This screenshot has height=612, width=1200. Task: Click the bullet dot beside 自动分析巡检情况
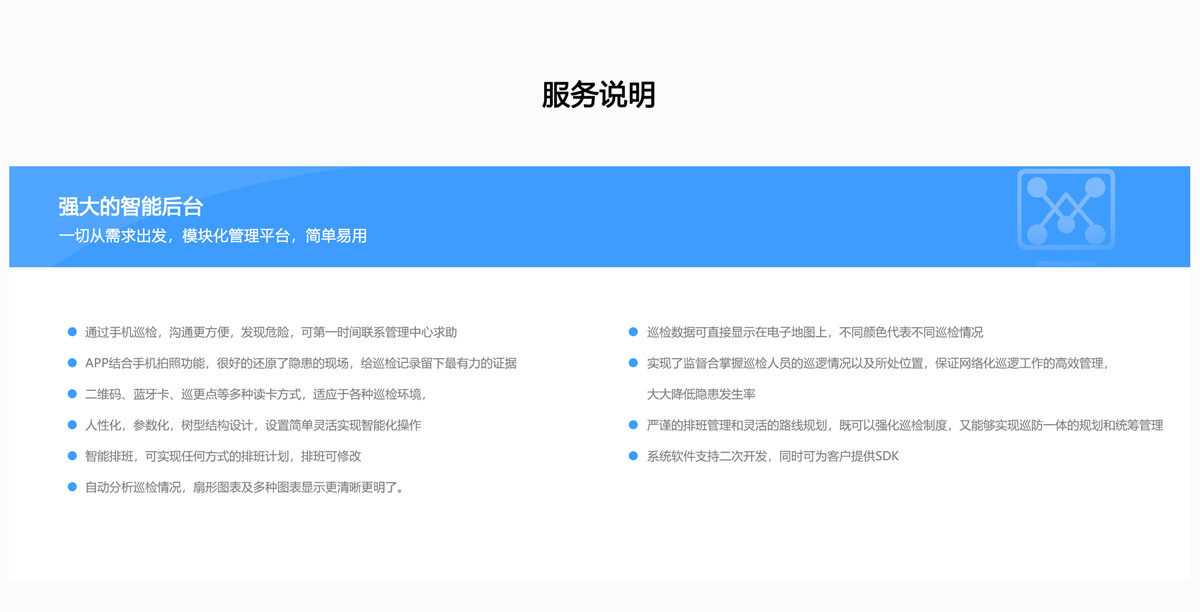coord(72,487)
